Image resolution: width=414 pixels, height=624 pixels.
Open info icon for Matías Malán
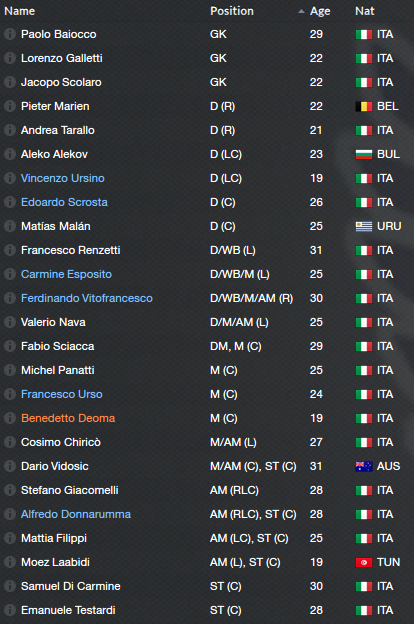tap(10, 226)
